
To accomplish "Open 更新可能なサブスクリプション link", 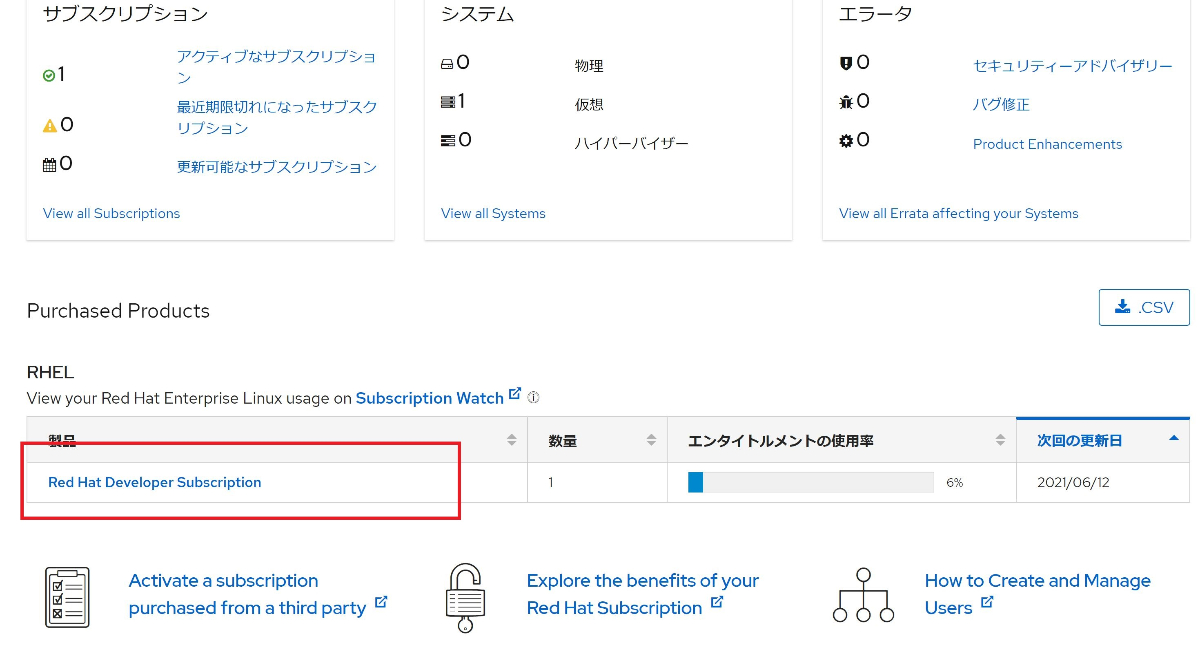I will click(277, 167).
